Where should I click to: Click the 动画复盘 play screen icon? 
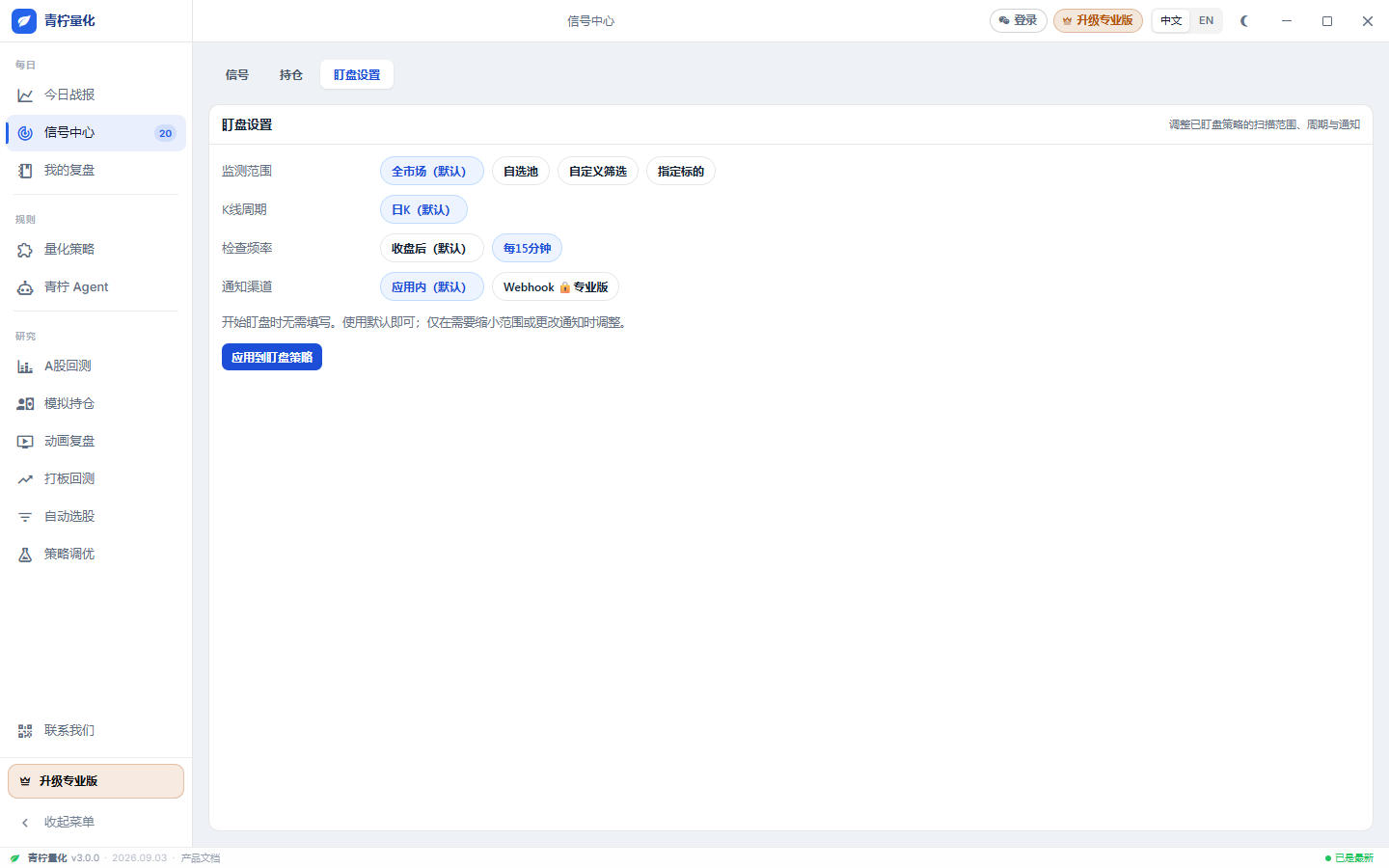[x=25, y=442]
